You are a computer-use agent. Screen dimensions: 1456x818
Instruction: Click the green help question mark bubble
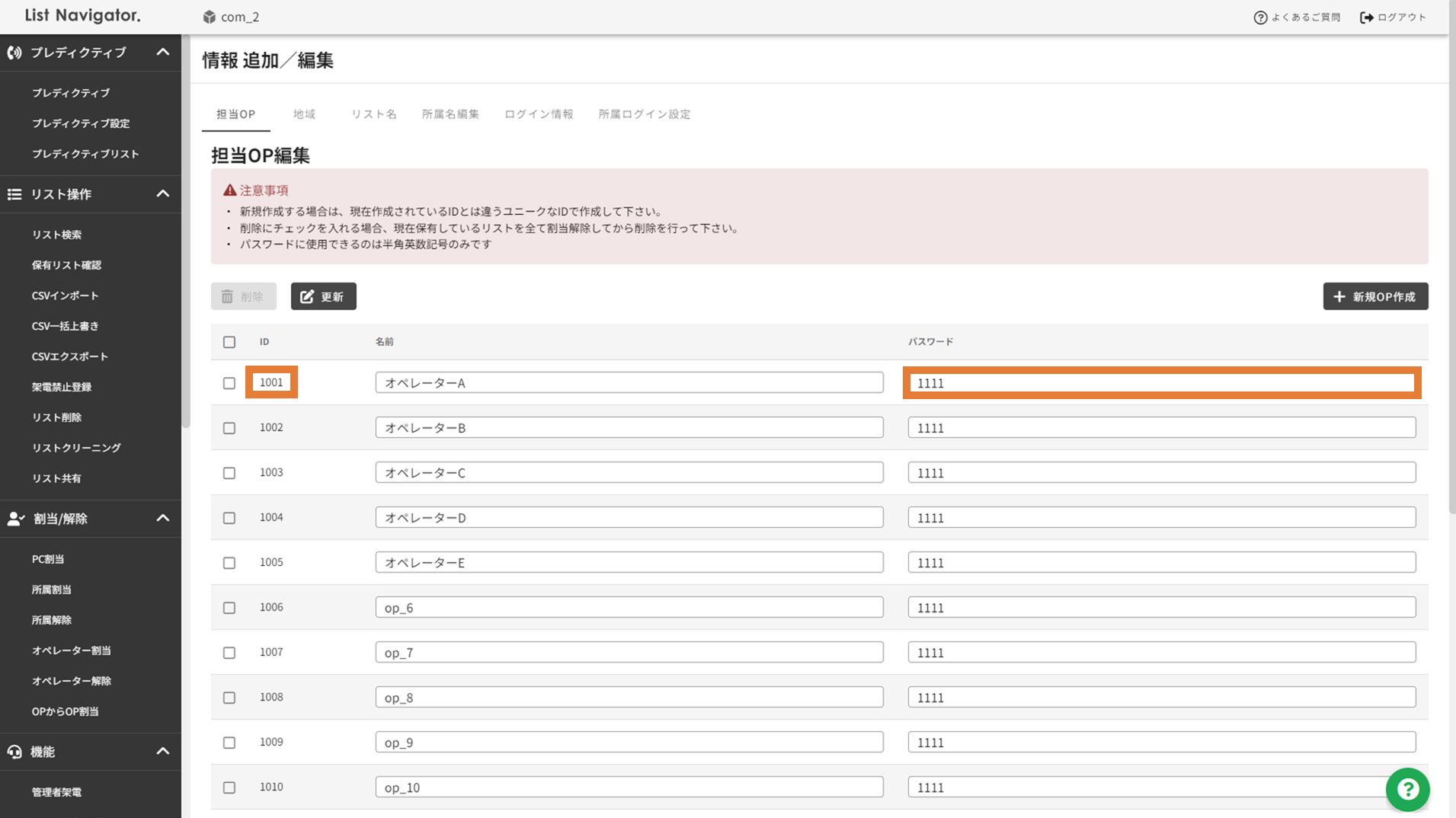1406,789
